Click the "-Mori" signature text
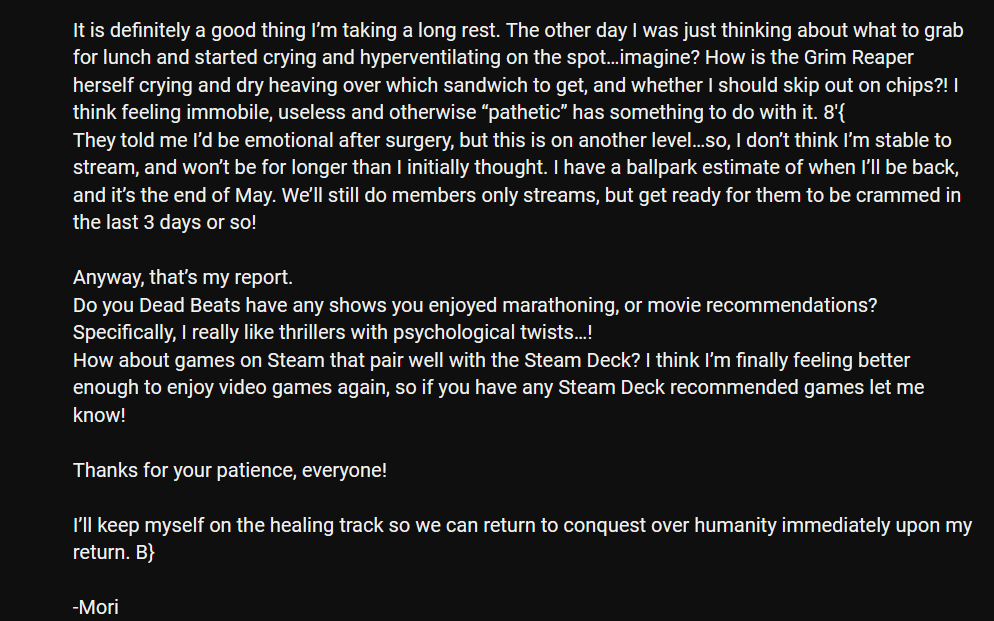This screenshot has width=994, height=621. [x=96, y=607]
